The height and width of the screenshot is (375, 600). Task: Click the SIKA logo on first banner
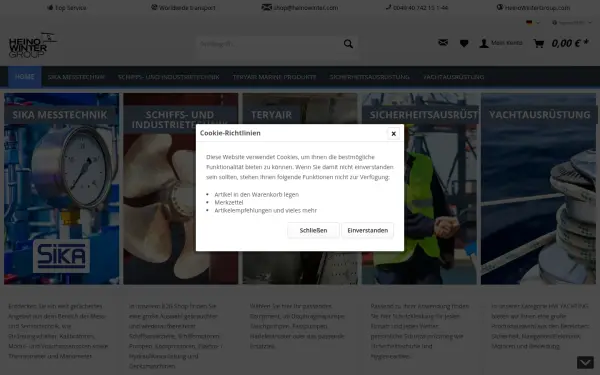61,256
